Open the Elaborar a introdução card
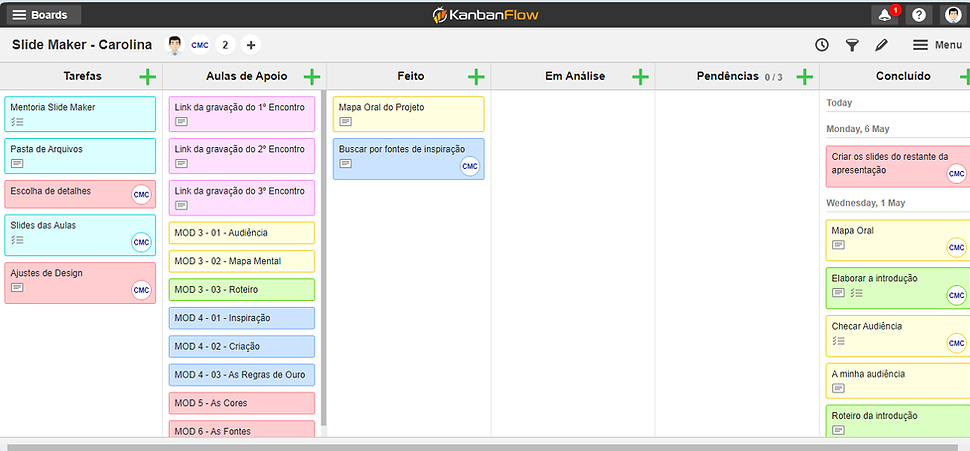The height and width of the screenshot is (451, 970). click(x=898, y=288)
